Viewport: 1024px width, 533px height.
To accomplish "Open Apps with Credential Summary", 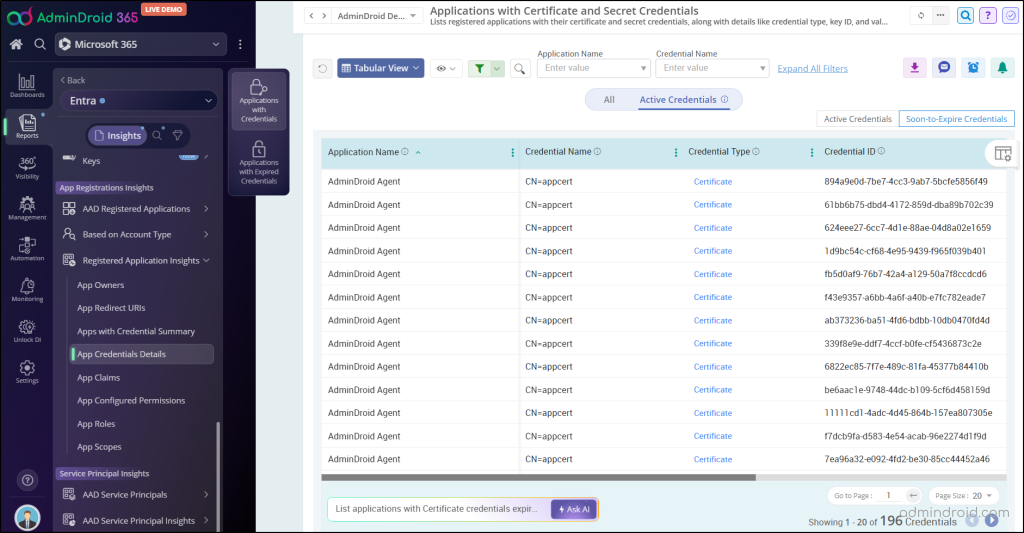I will coord(136,332).
